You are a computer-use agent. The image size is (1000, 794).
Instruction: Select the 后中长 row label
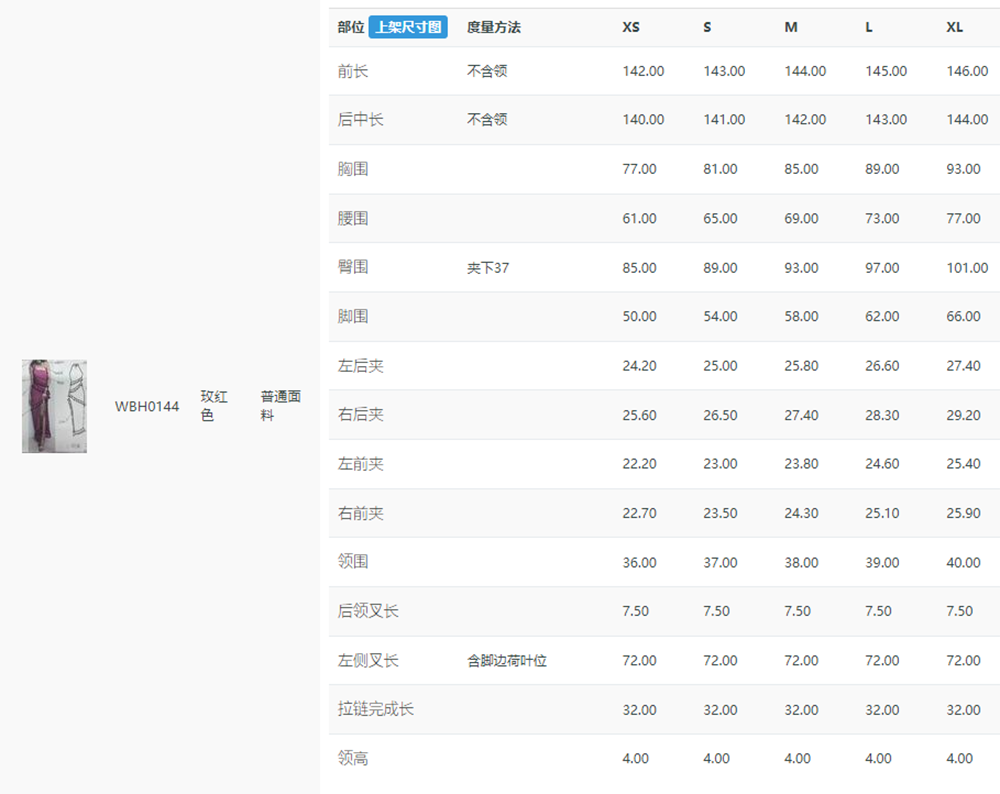(x=360, y=119)
